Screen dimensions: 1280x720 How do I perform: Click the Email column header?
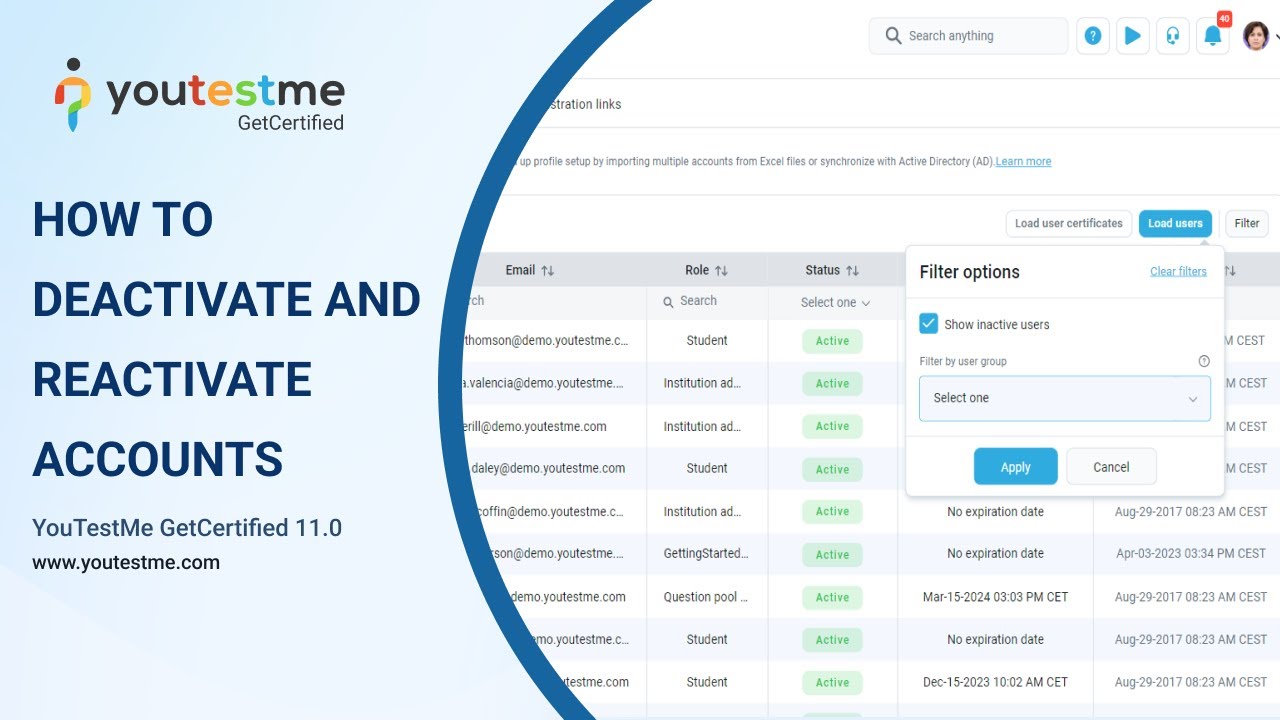[520, 270]
